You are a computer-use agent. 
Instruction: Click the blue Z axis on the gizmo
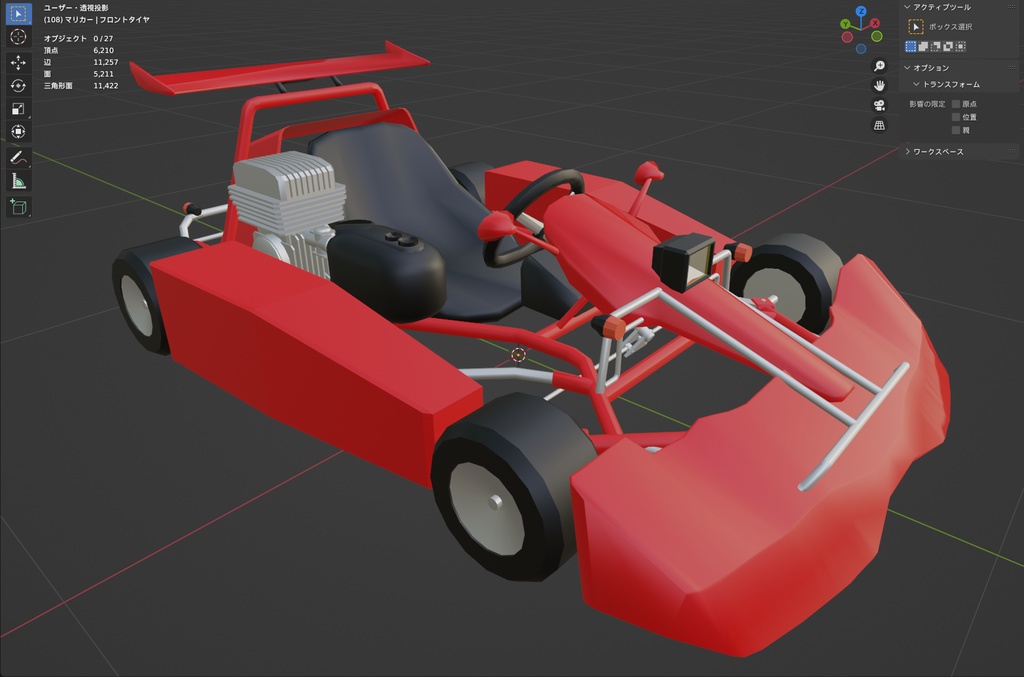click(x=861, y=11)
